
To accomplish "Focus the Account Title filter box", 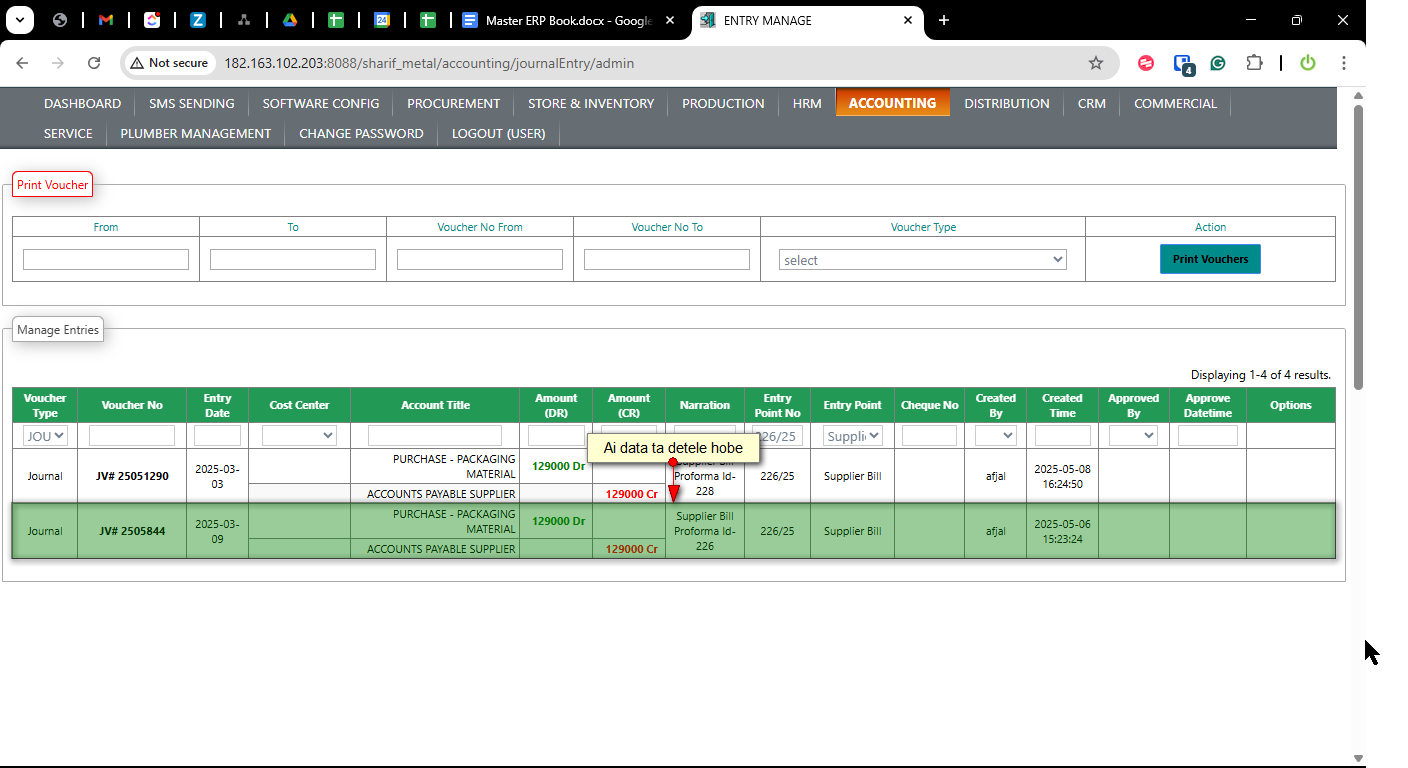I will pyautogui.click(x=435, y=436).
